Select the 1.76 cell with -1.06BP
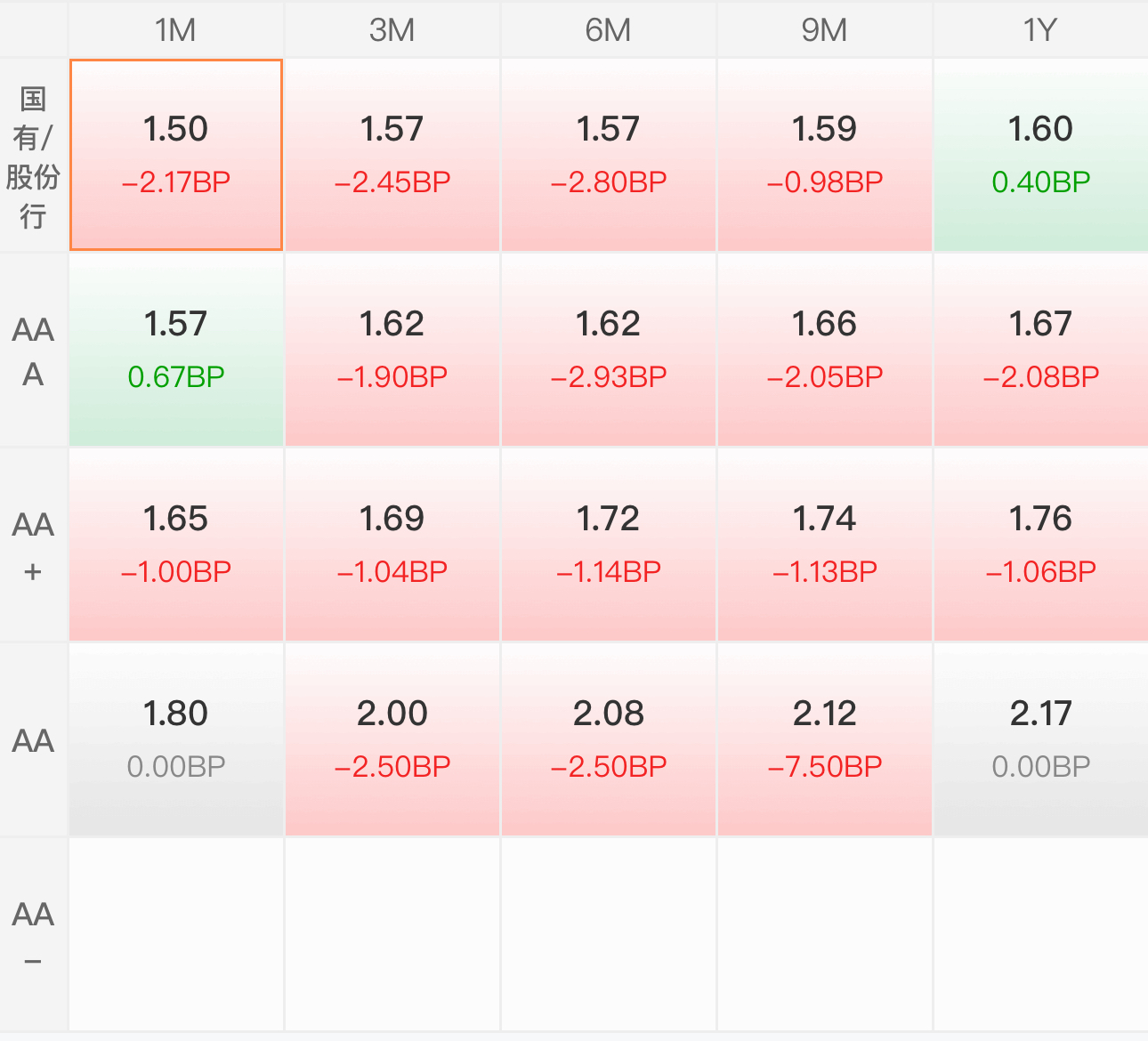Image resolution: width=1148 pixels, height=1041 pixels. point(1041,545)
